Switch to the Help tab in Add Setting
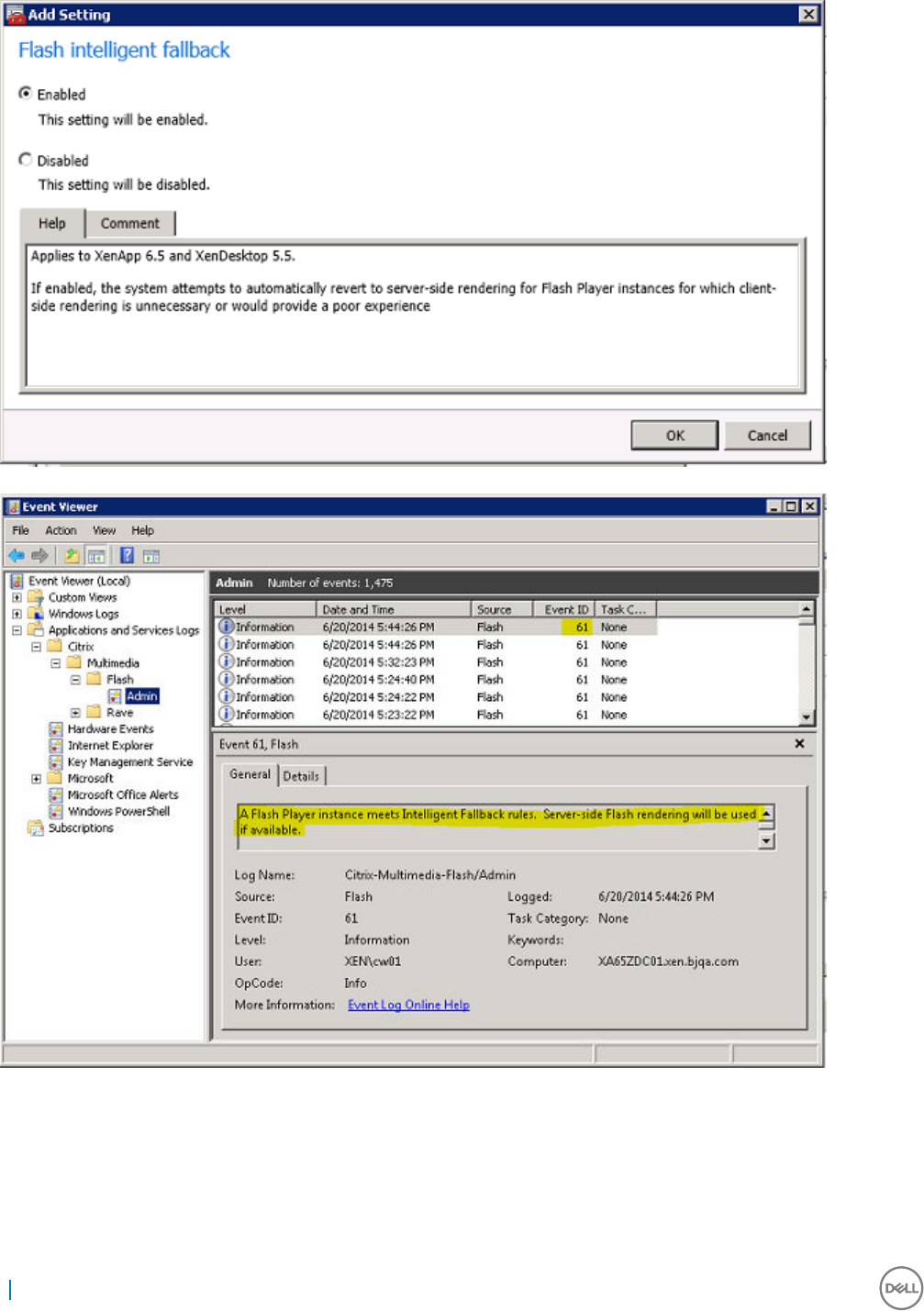 [x=52, y=223]
